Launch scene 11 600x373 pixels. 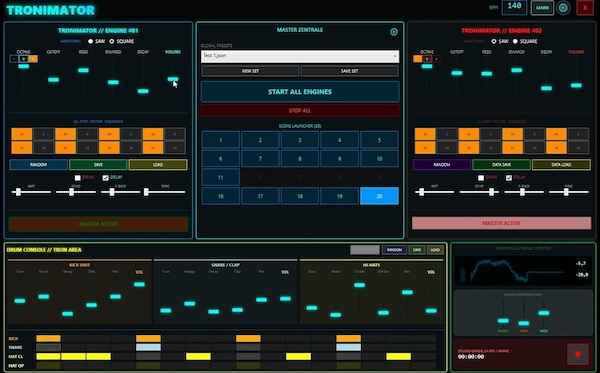tap(220, 178)
